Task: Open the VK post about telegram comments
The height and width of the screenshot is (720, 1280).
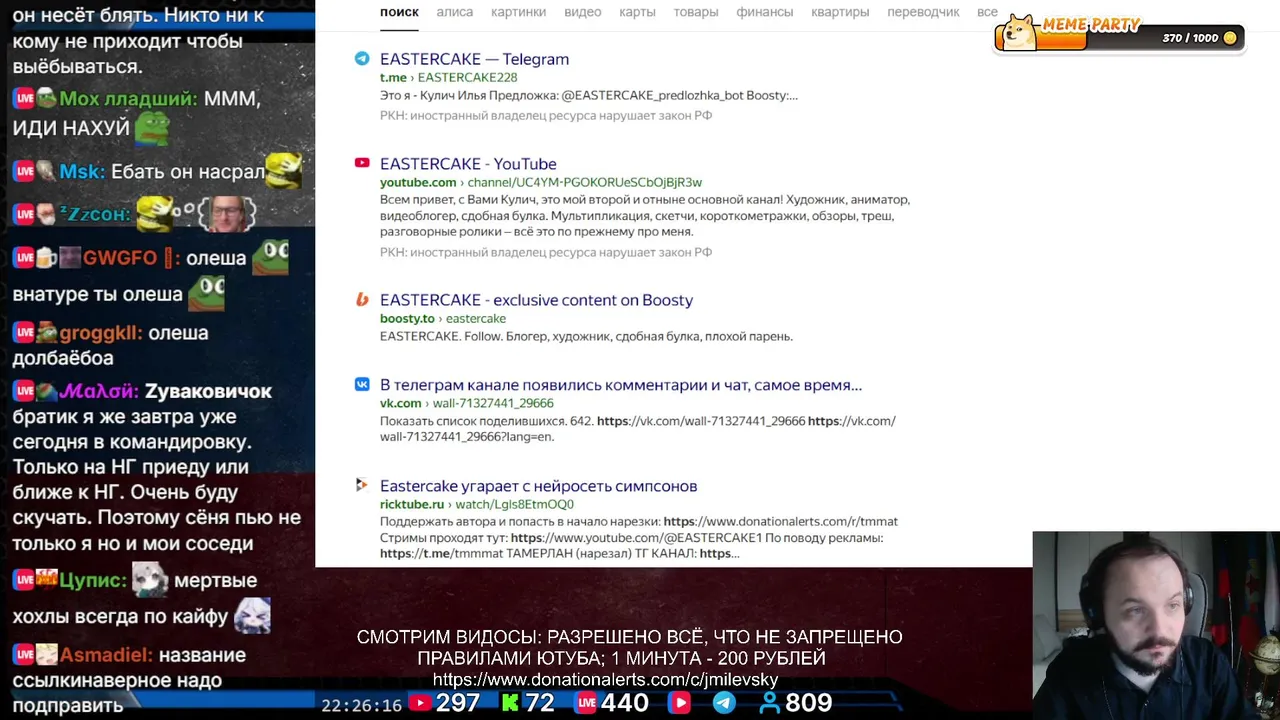Action: (620, 385)
